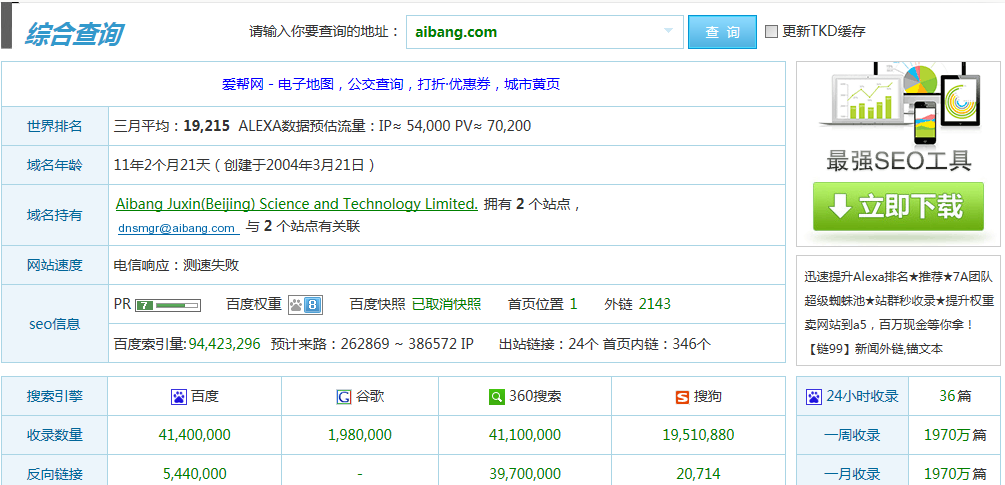Click the 立即下载 green download button
The width and height of the screenshot is (1005, 485).
click(x=898, y=207)
